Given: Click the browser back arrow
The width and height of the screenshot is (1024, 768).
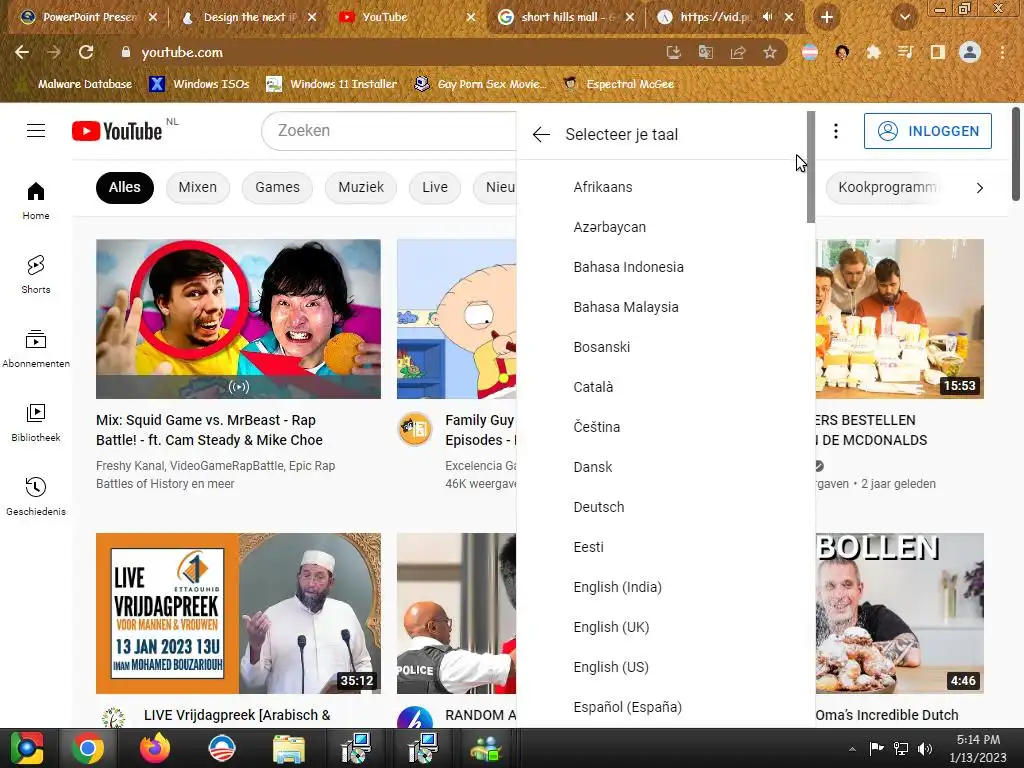Looking at the screenshot, I should [x=22, y=52].
